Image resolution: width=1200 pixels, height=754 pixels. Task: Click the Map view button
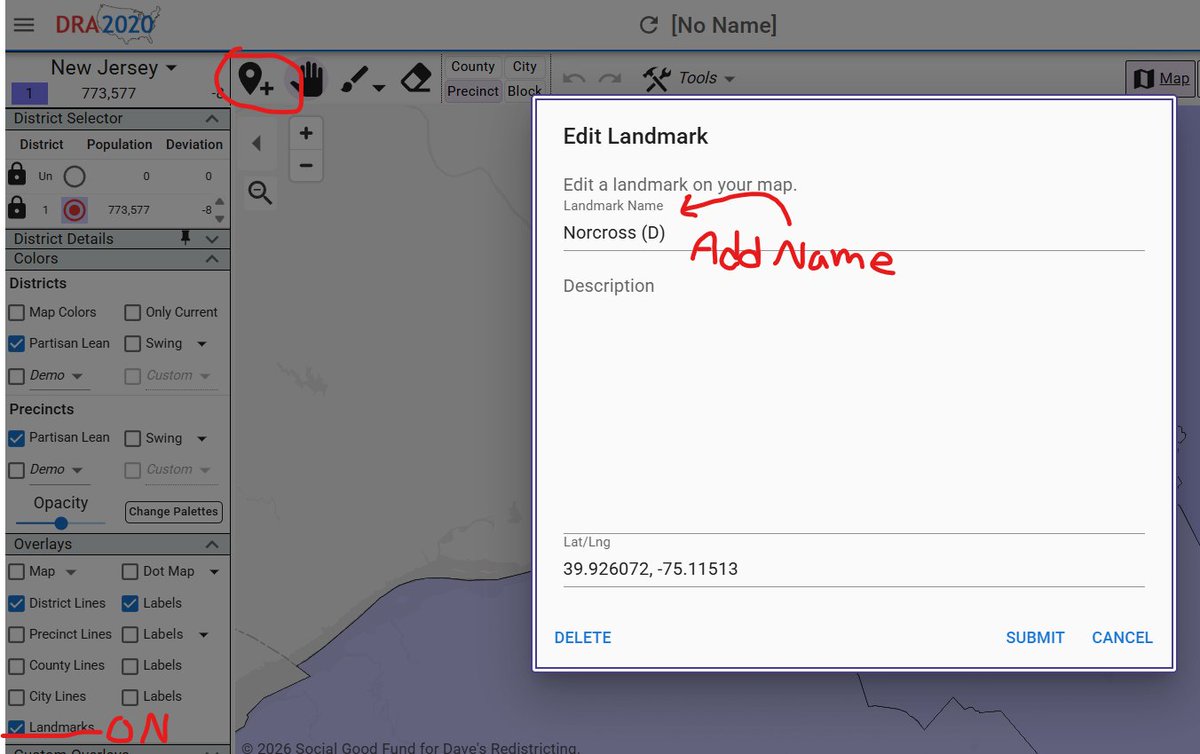click(x=1162, y=79)
